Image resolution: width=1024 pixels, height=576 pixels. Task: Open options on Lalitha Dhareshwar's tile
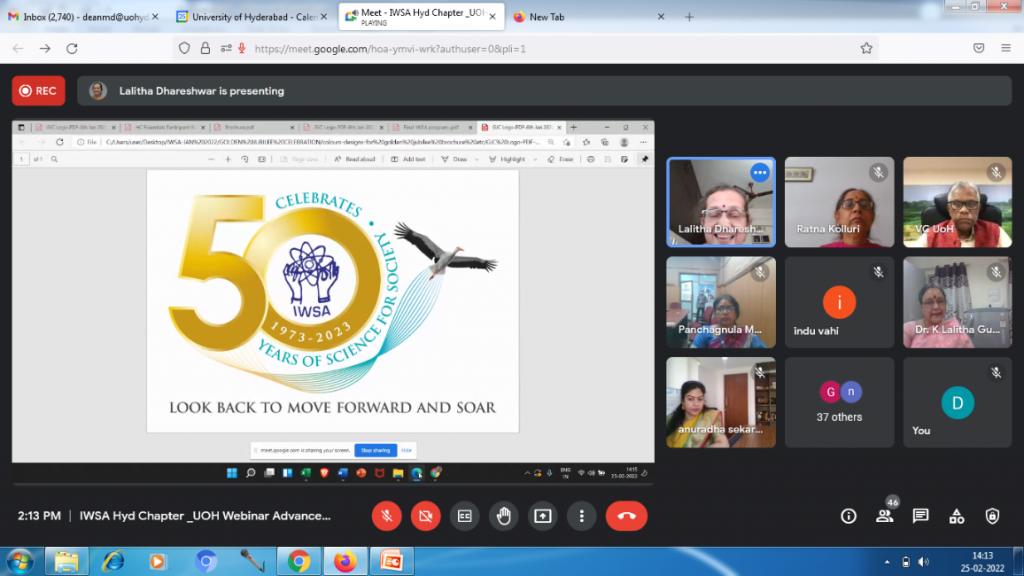point(760,173)
